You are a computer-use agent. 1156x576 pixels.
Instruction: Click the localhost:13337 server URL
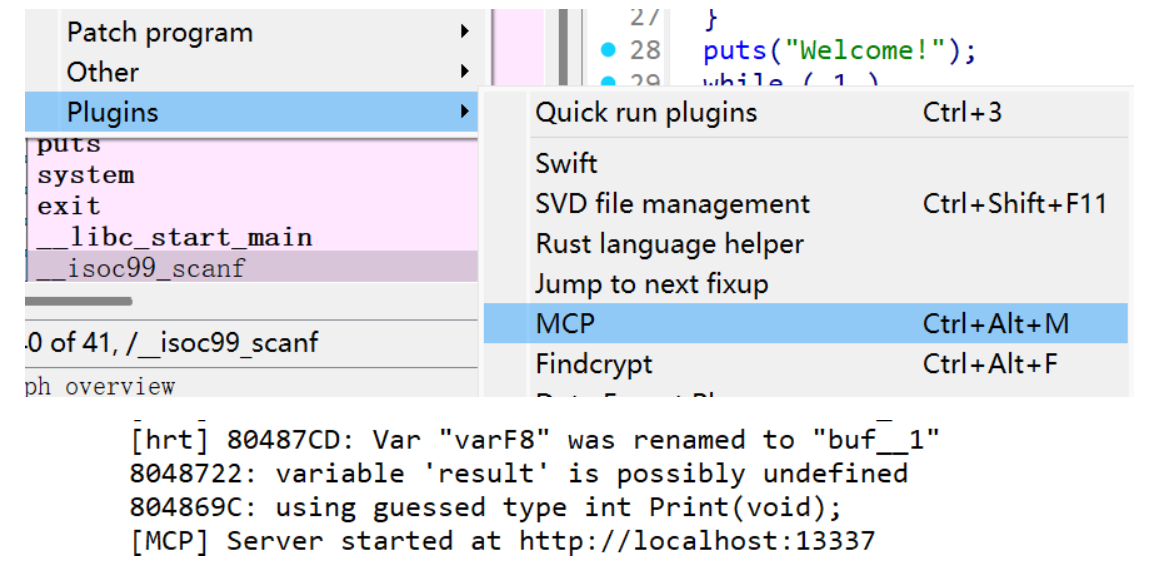pos(696,541)
